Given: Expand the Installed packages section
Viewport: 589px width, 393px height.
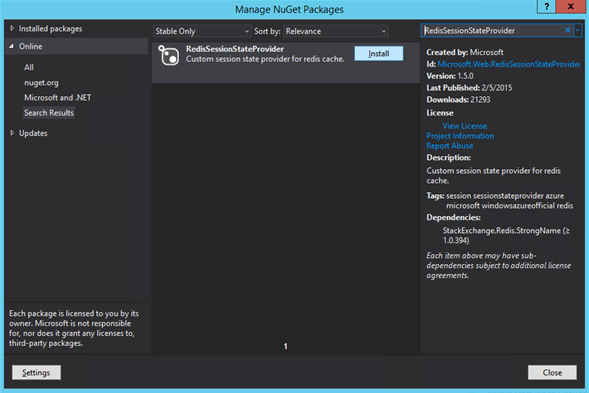Looking at the screenshot, I should click(12, 29).
